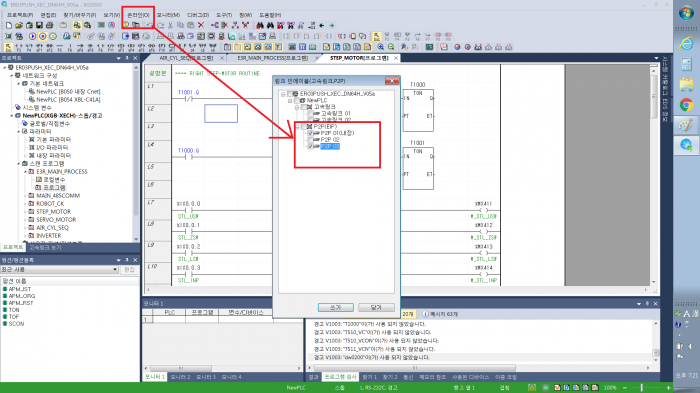Uncheck the P2P 01(내장) checkbox

[x=311, y=133]
